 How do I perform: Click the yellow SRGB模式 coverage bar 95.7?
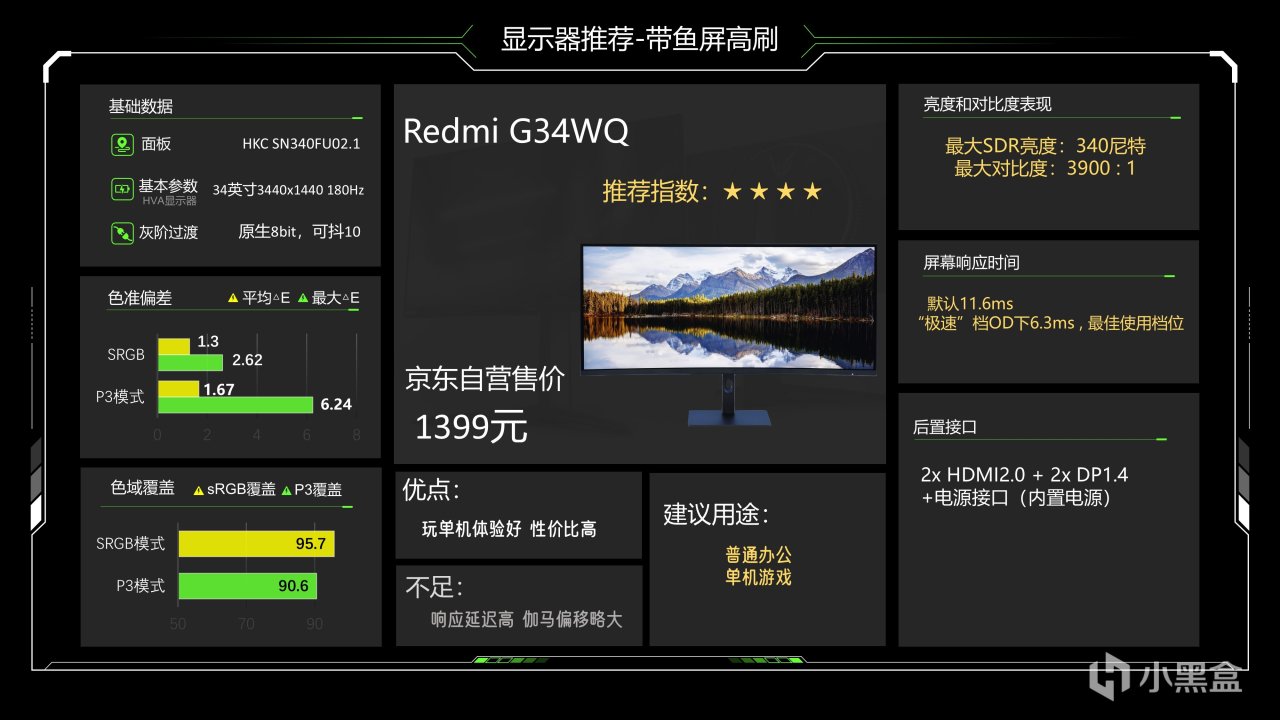(x=256, y=544)
